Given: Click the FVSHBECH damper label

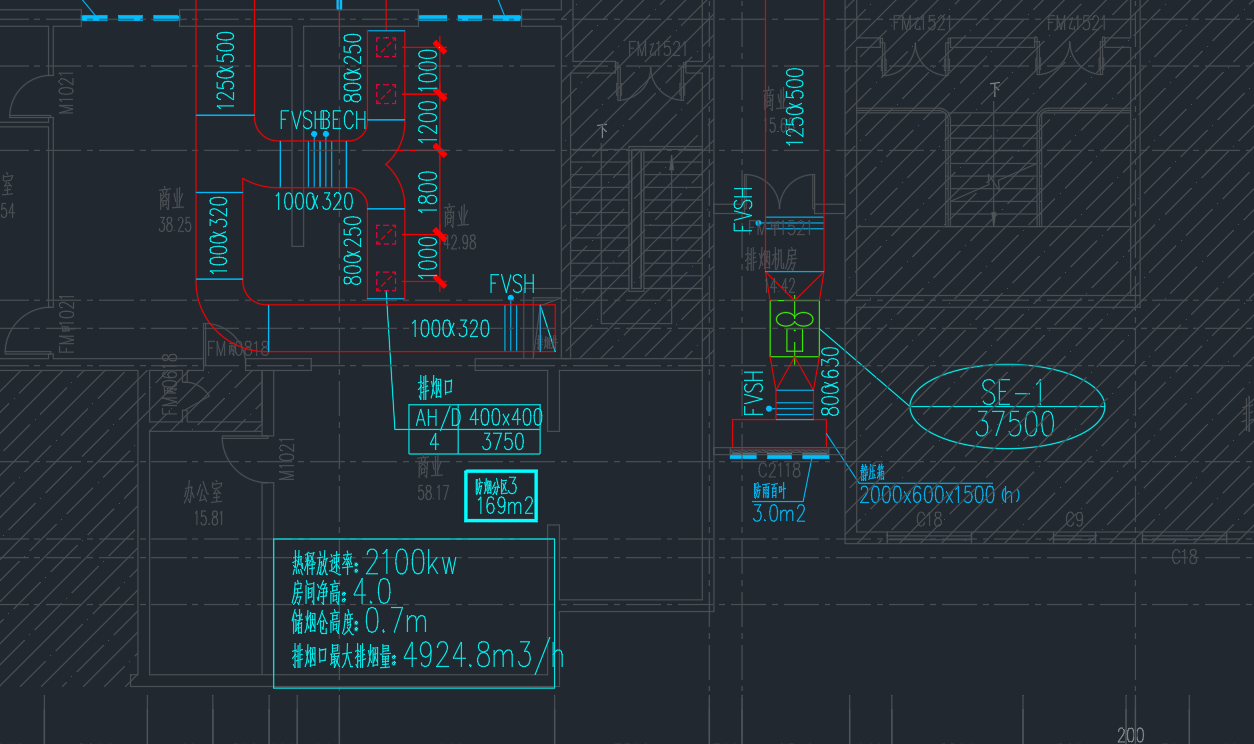Looking at the screenshot, I should tap(322, 121).
